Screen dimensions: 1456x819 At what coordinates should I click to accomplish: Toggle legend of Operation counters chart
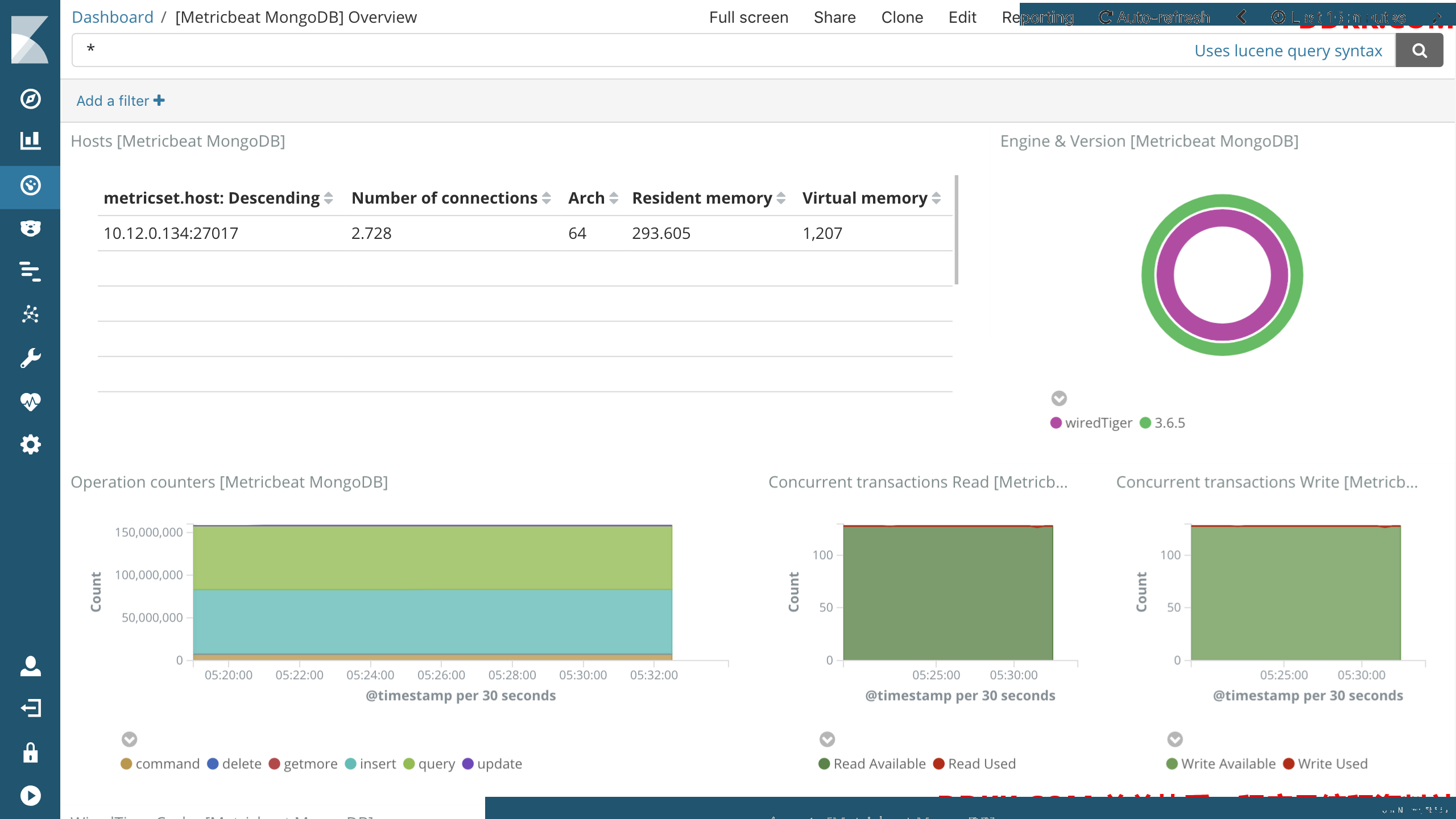[129, 739]
